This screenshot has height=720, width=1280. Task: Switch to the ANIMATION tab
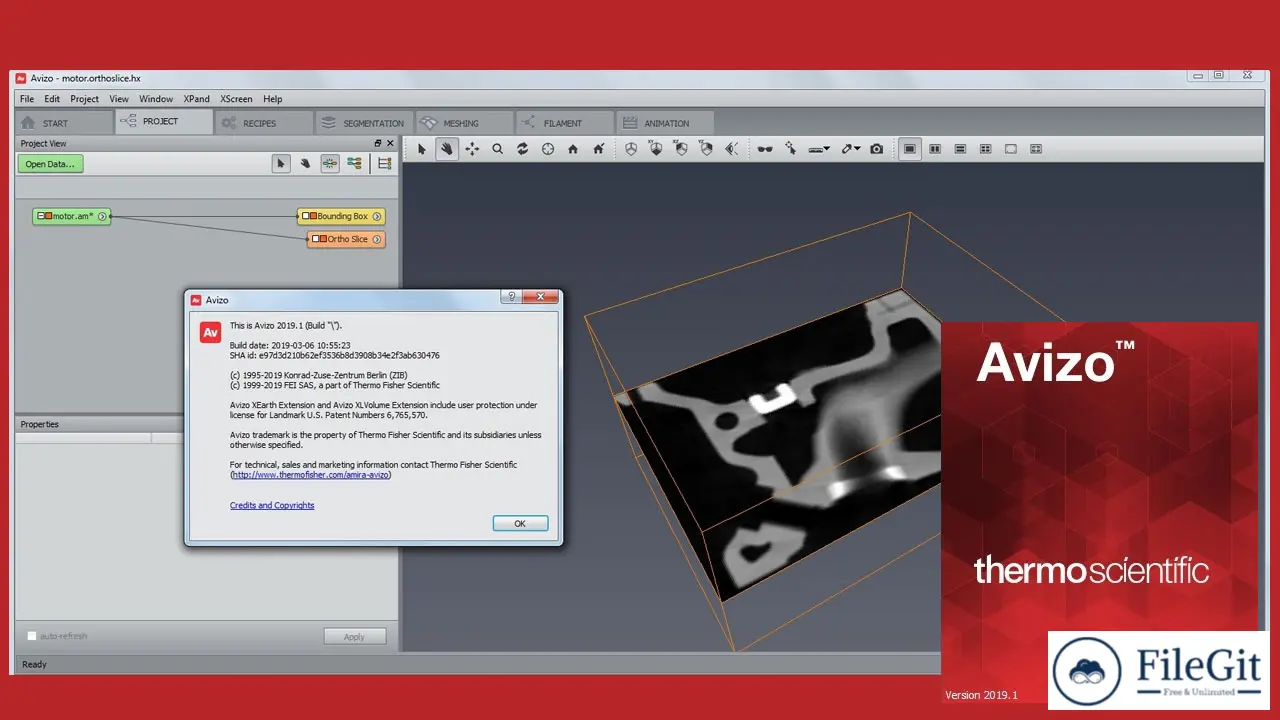(664, 123)
